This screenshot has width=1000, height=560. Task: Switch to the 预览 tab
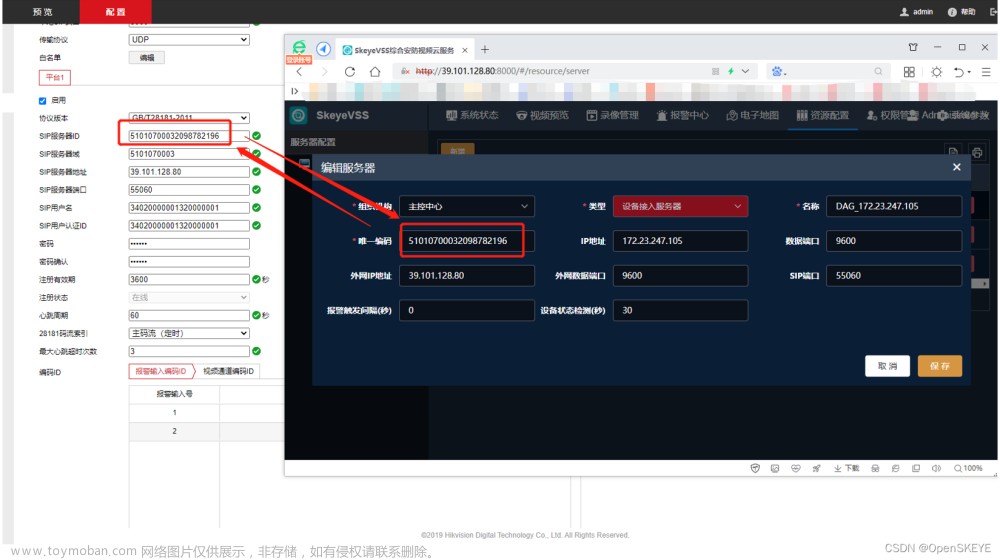point(43,12)
